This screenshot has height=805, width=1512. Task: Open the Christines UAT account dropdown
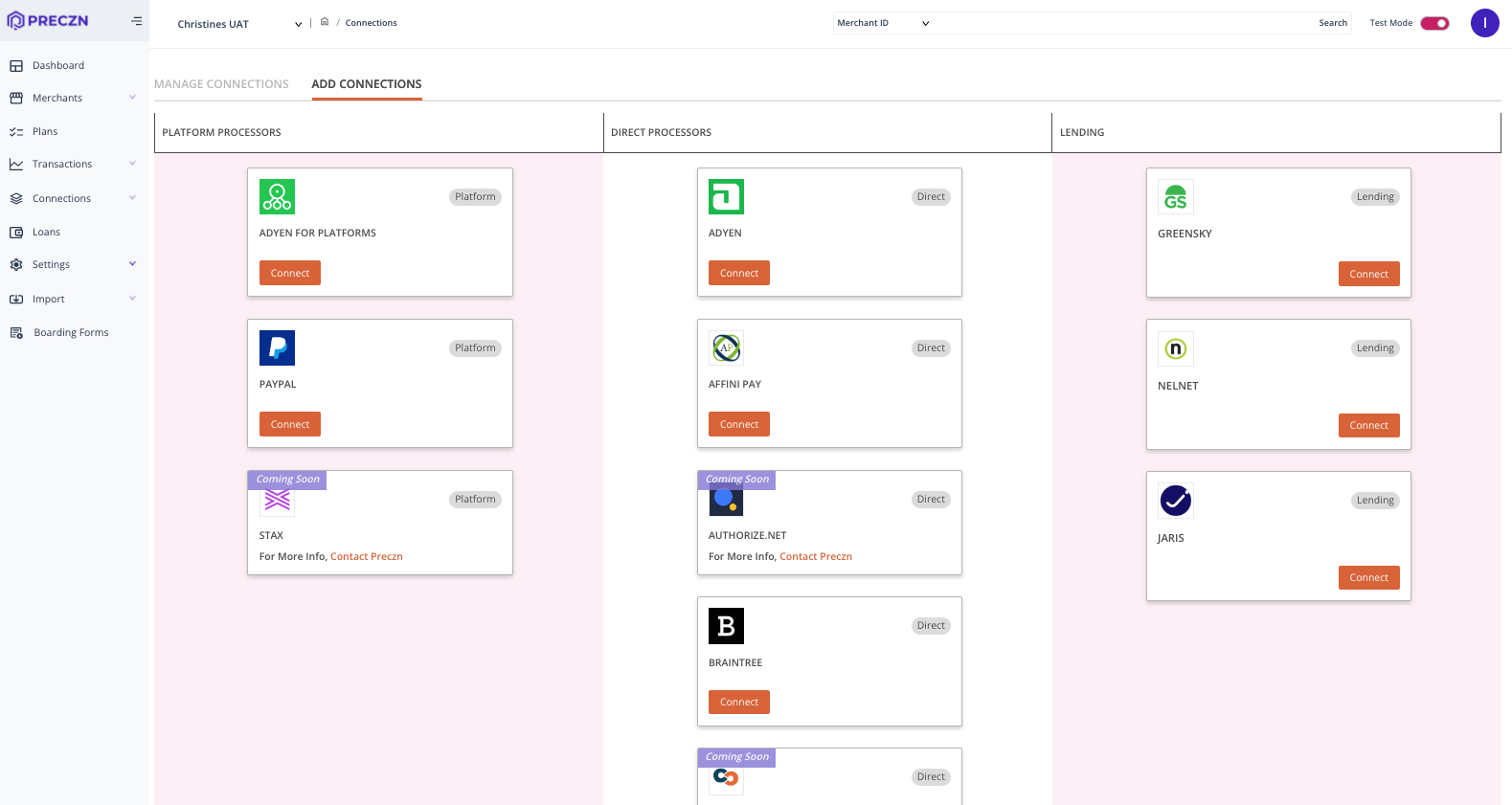pyautogui.click(x=239, y=24)
